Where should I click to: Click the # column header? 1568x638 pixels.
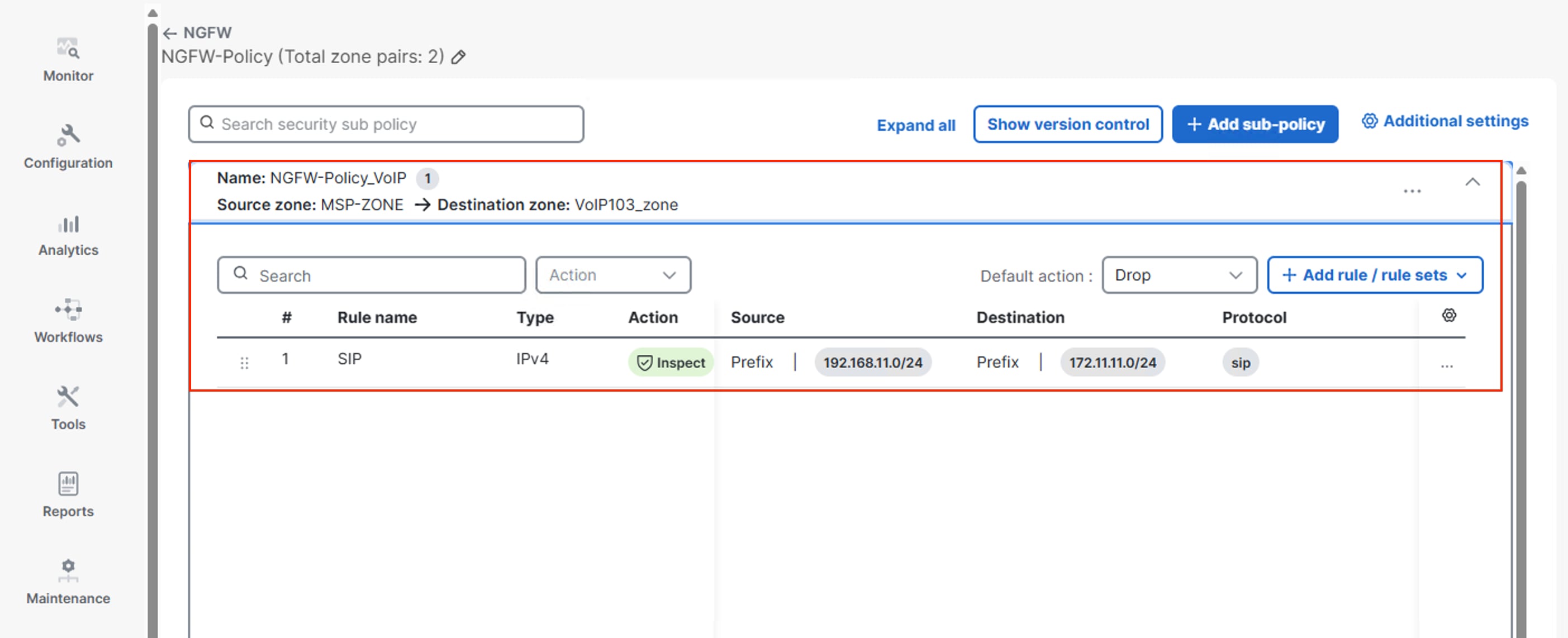coord(287,318)
